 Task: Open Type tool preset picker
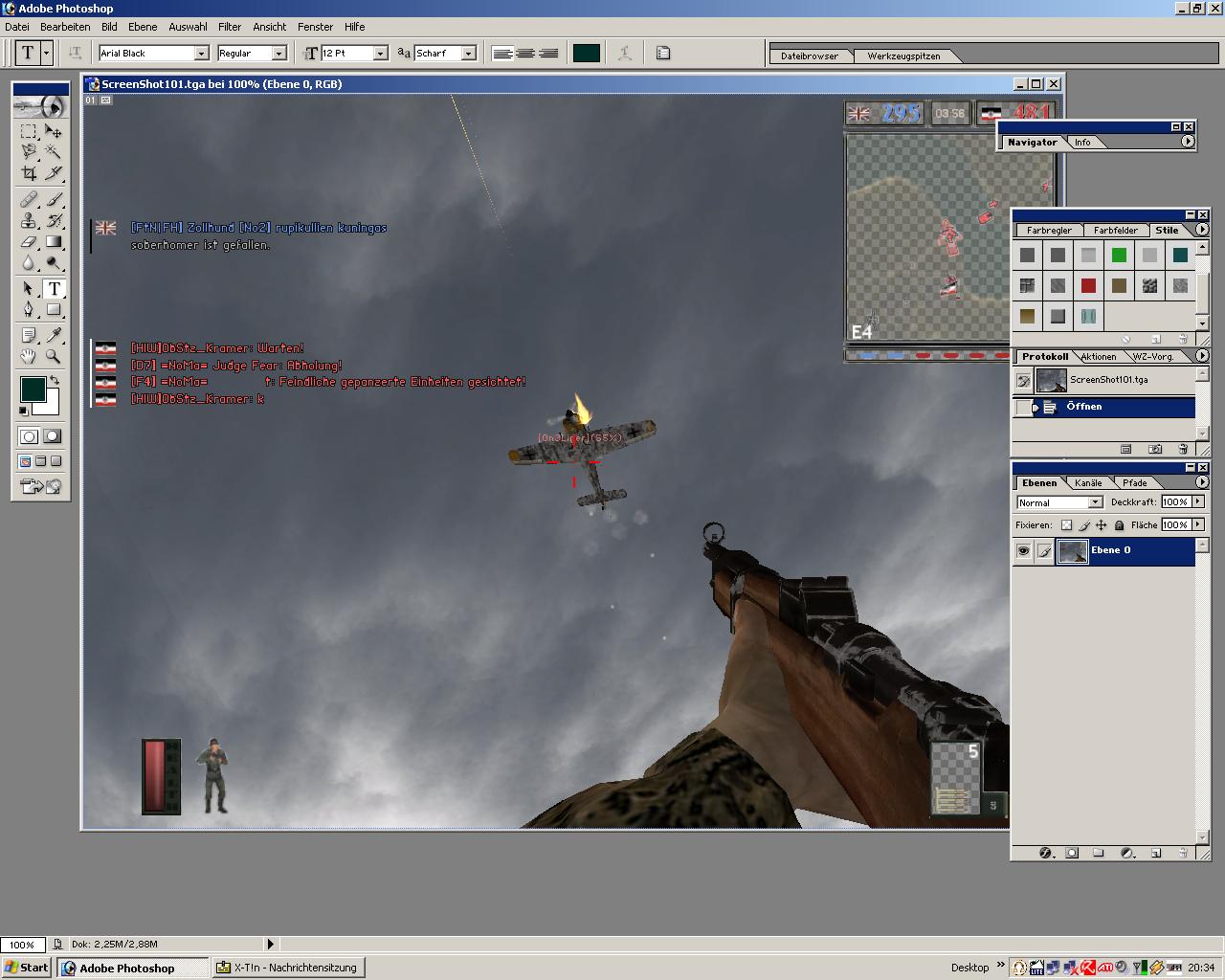click(46, 54)
